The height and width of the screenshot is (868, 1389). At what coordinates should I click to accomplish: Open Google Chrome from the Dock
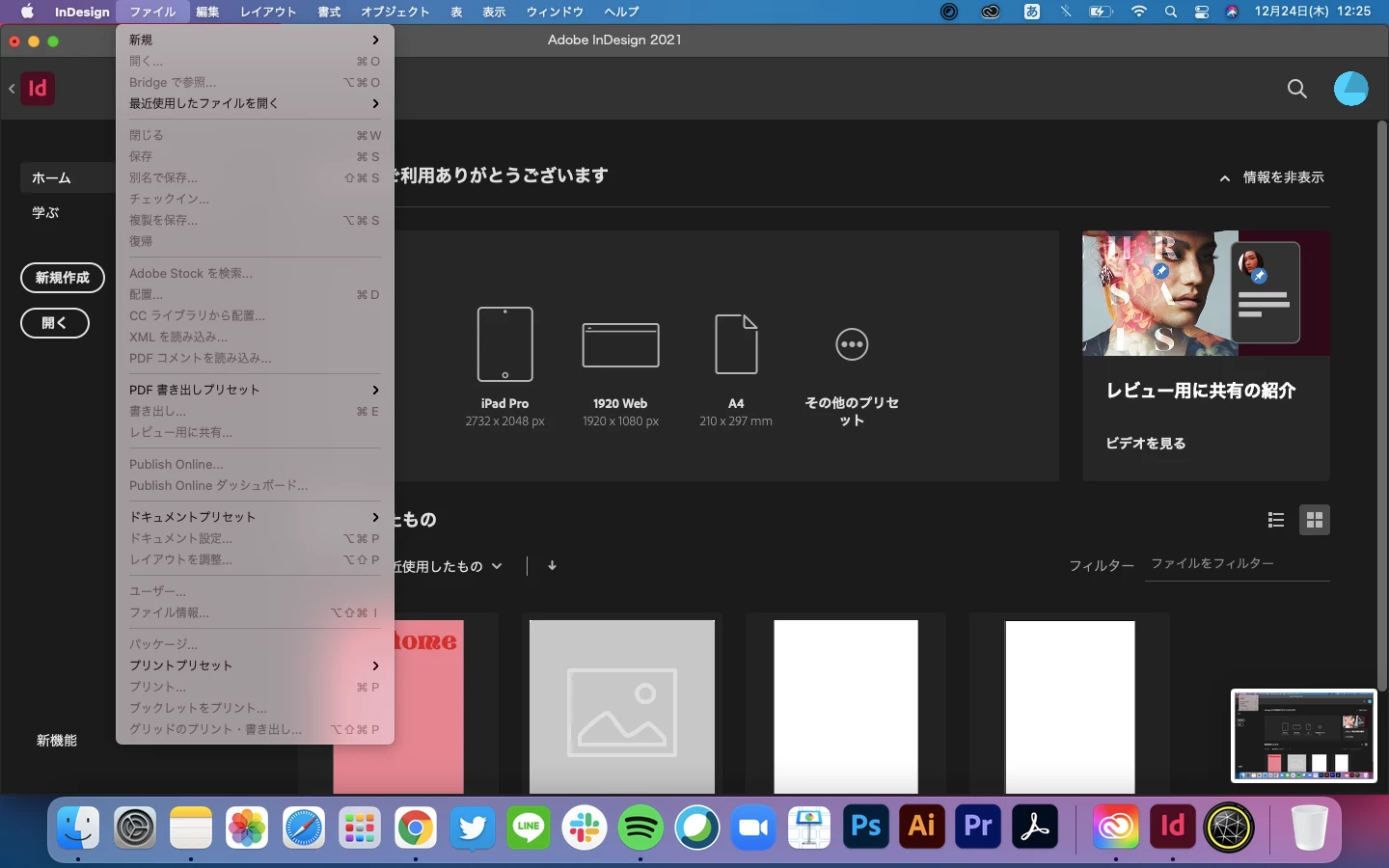[416, 827]
